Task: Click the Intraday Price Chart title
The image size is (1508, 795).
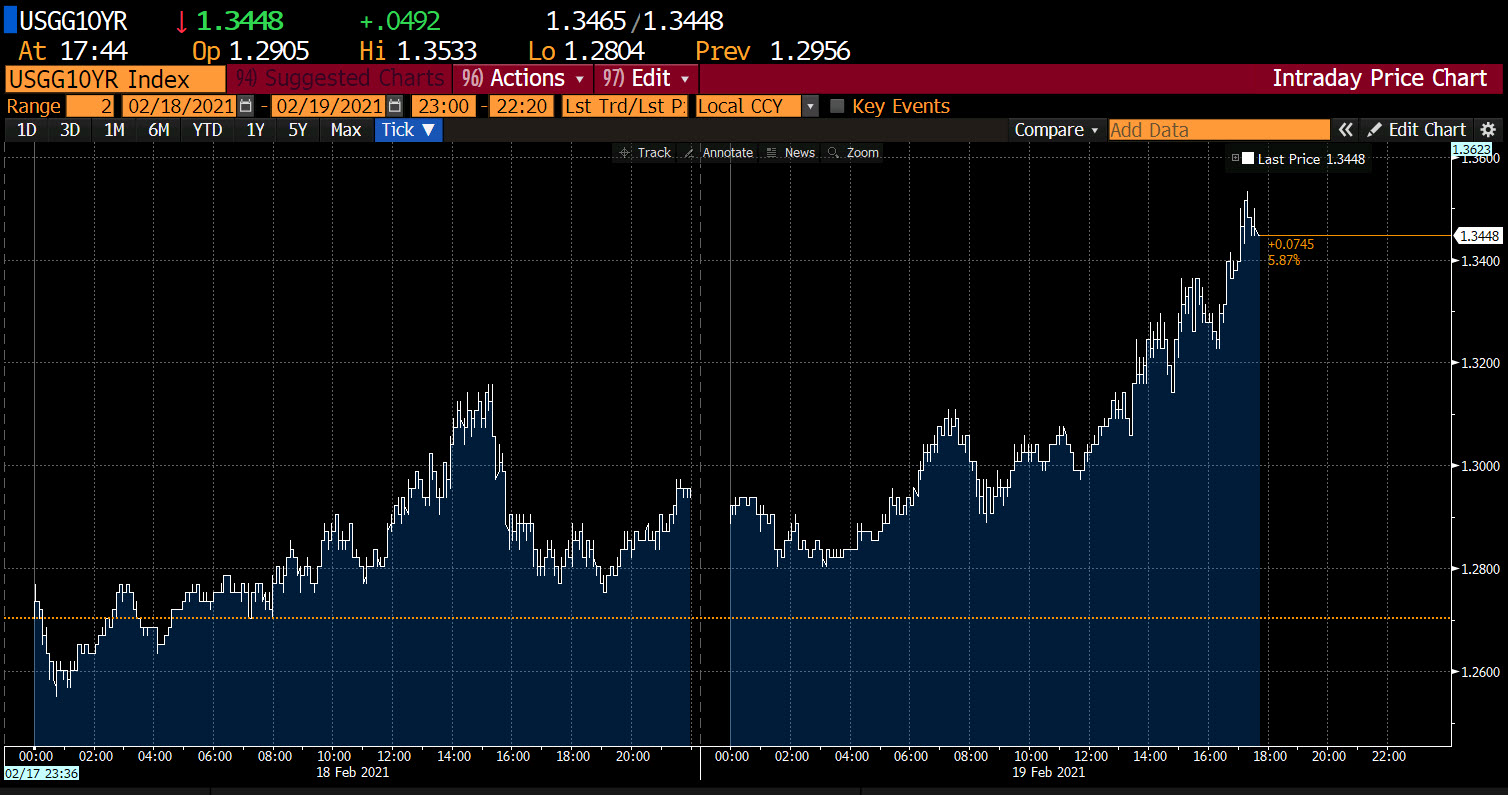Action: [1379, 78]
